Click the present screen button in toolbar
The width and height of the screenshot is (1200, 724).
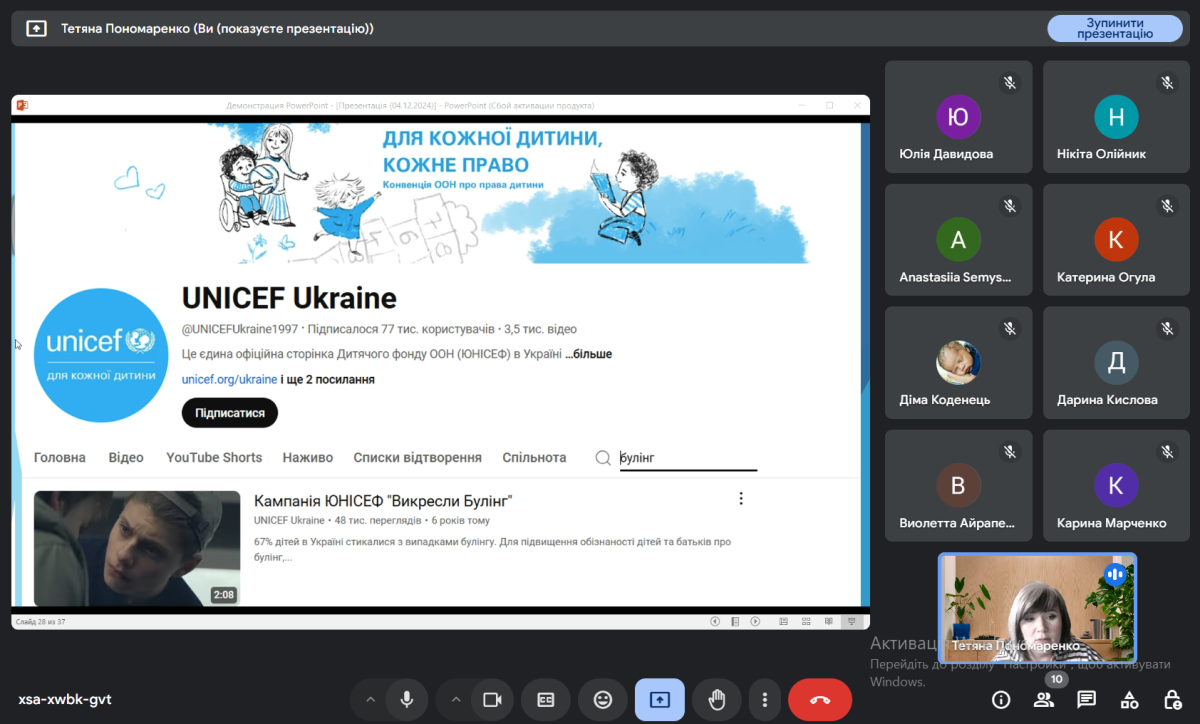pyautogui.click(x=660, y=700)
